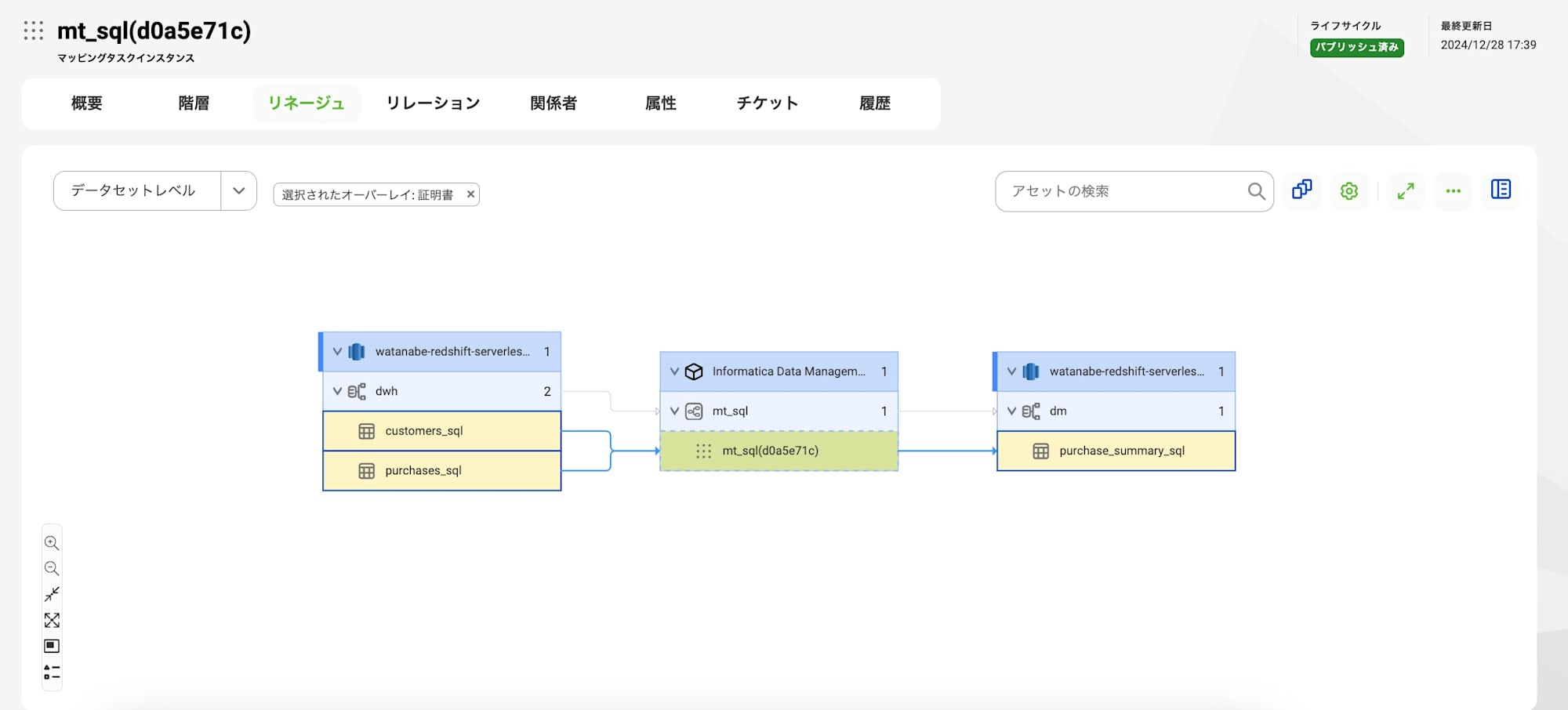Click the count 2 on dwh row
This screenshot has width=1568, height=710.
click(x=547, y=391)
